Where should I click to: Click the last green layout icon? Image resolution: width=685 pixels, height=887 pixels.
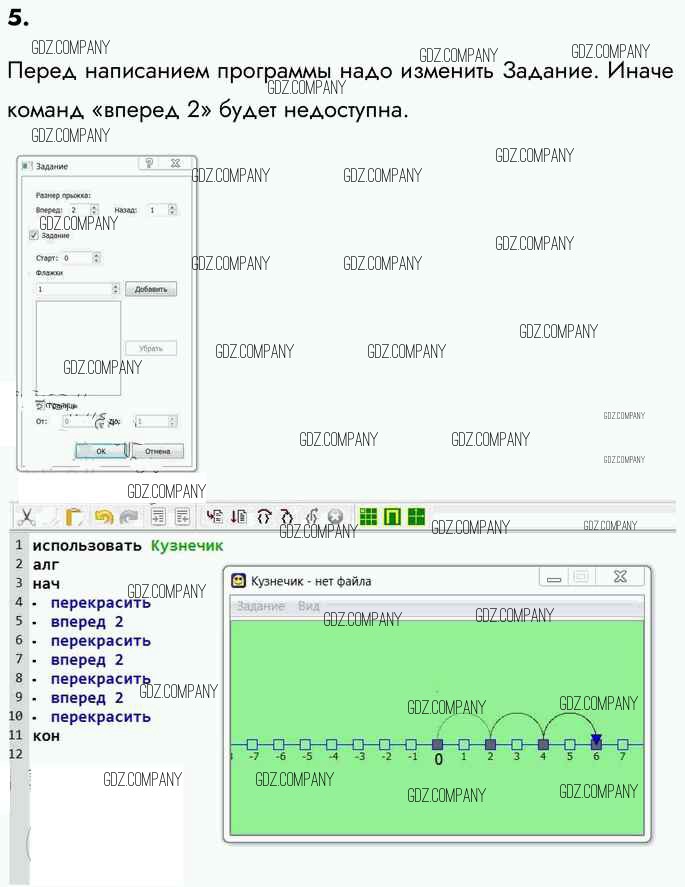[416, 516]
